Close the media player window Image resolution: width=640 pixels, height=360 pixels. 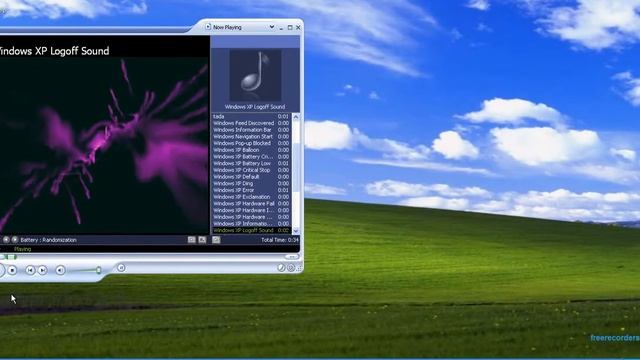298,27
